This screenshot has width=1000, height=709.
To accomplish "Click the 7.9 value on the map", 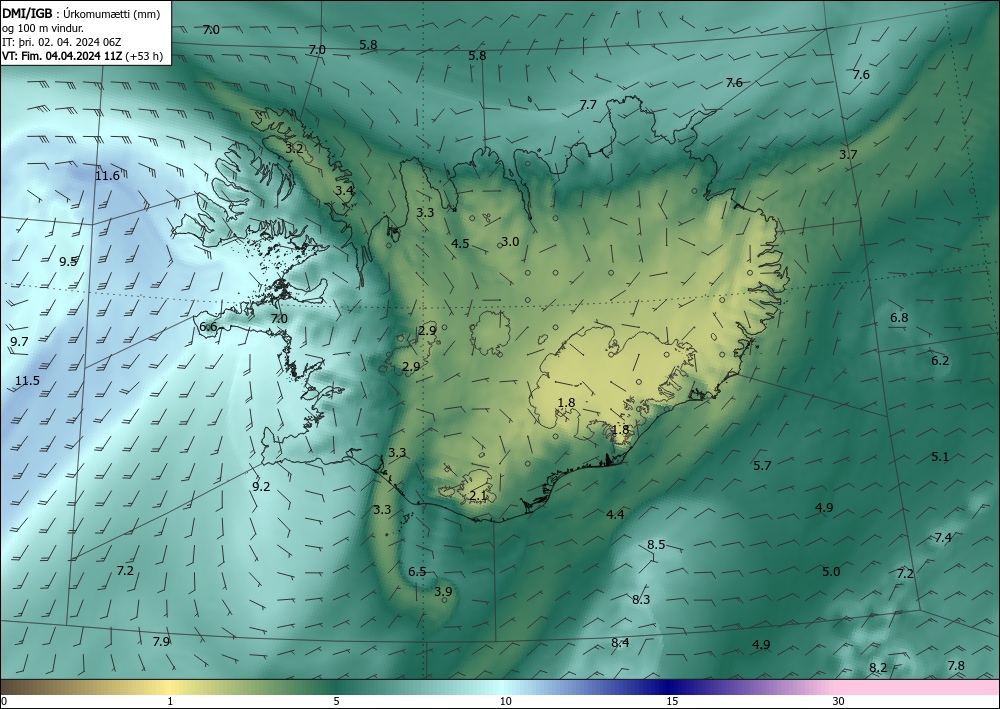I will 162,641.
